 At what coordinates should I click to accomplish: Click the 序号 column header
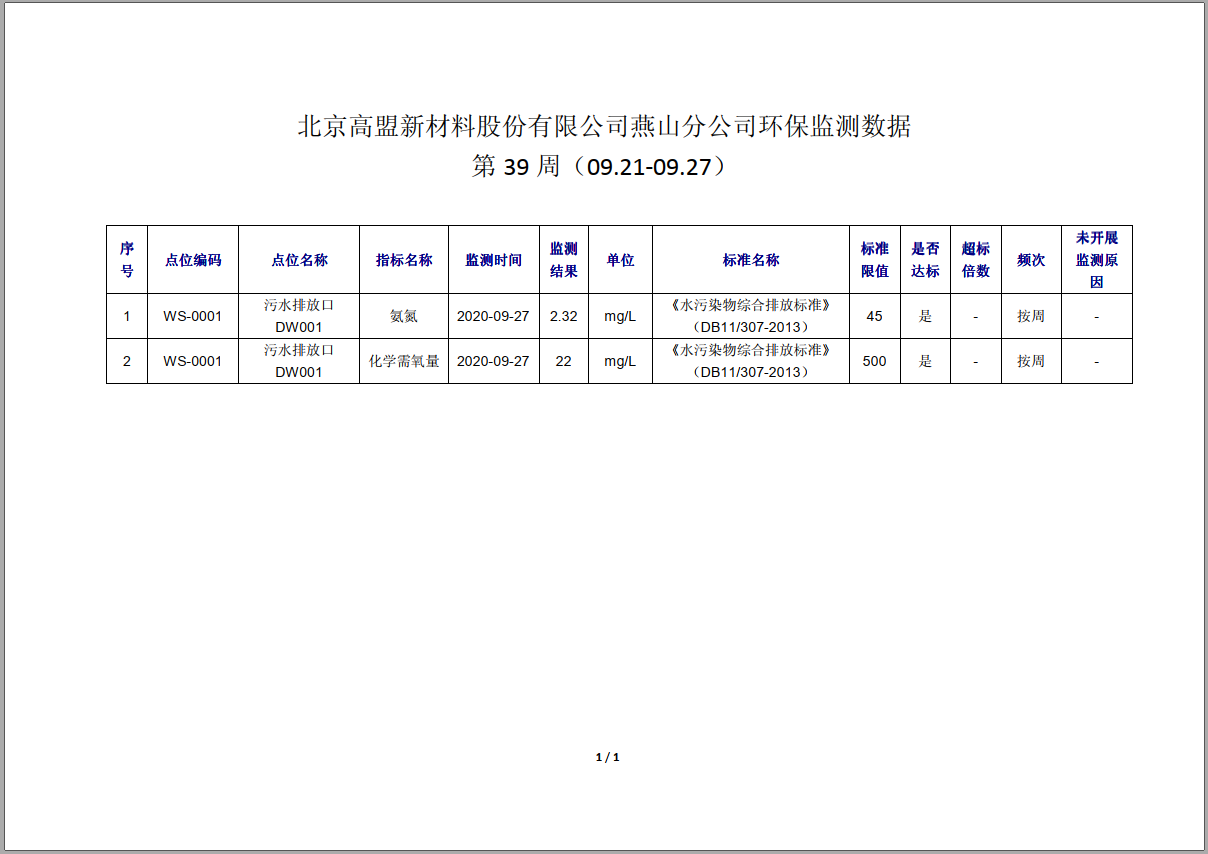pyautogui.click(x=124, y=259)
